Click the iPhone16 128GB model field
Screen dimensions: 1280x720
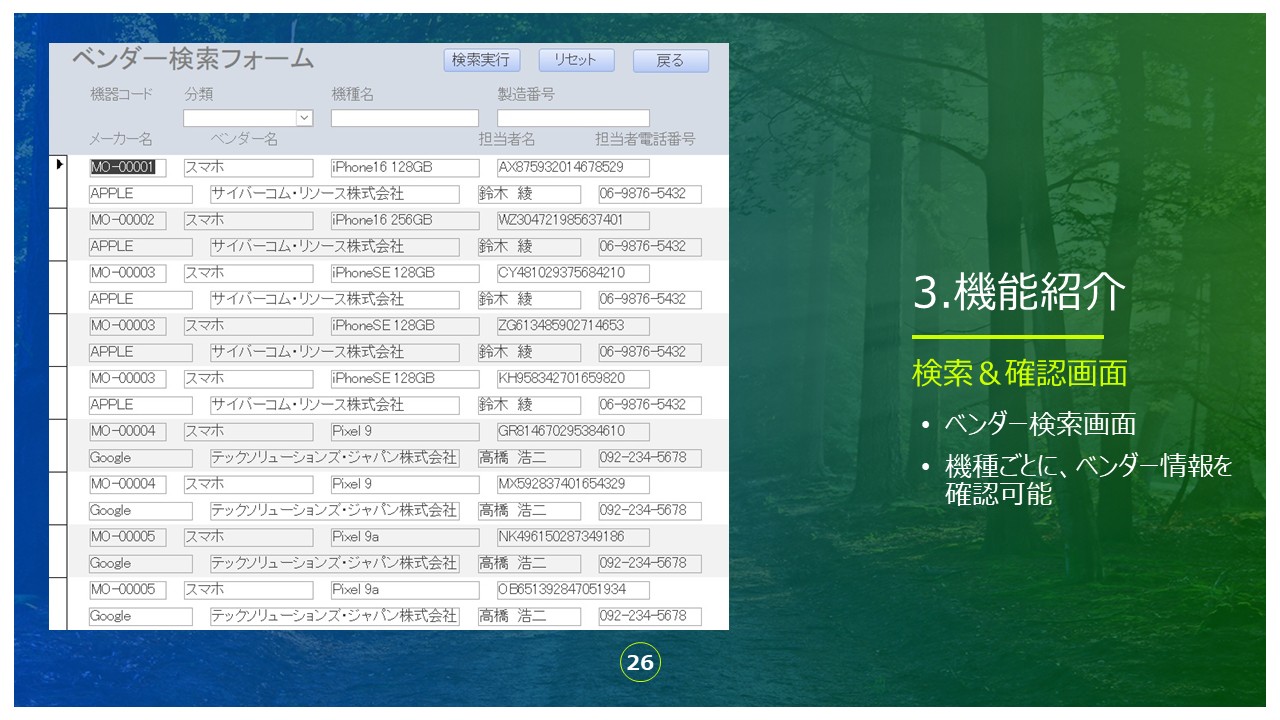pyautogui.click(x=404, y=168)
